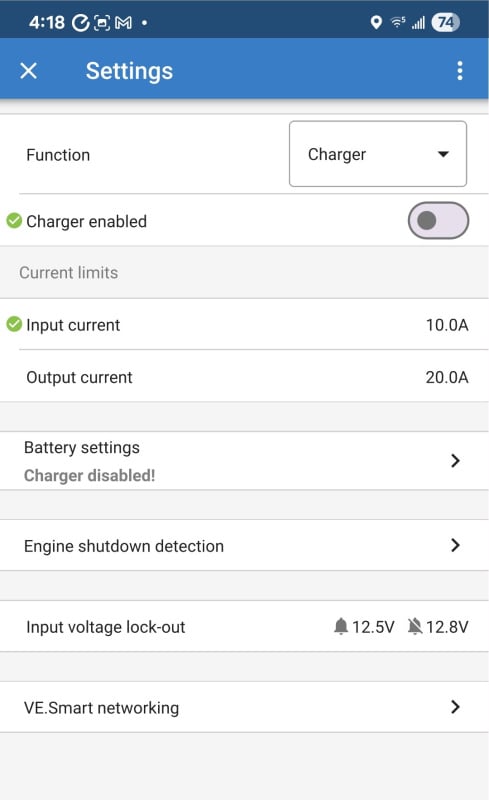The width and height of the screenshot is (489, 800).
Task: Open the three-dot overflow menu
Action: coord(460,70)
